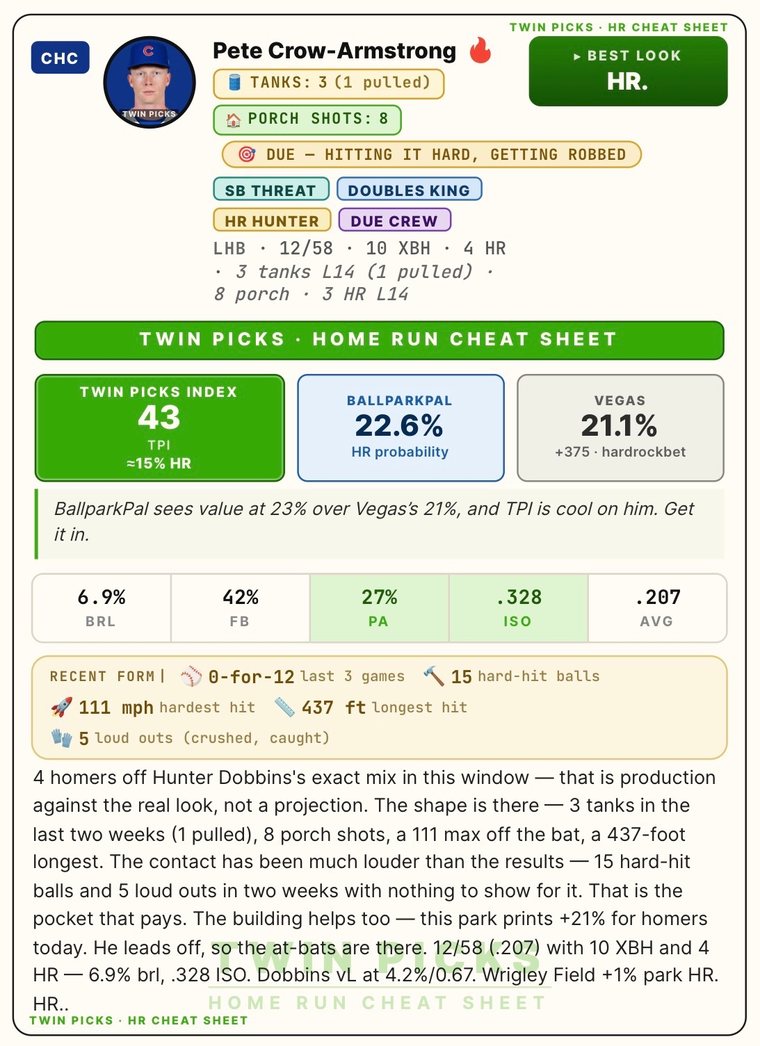Screen dimensions: 760x1046
Task: Click the ruler icon by 437 ft
Action: (284, 707)
